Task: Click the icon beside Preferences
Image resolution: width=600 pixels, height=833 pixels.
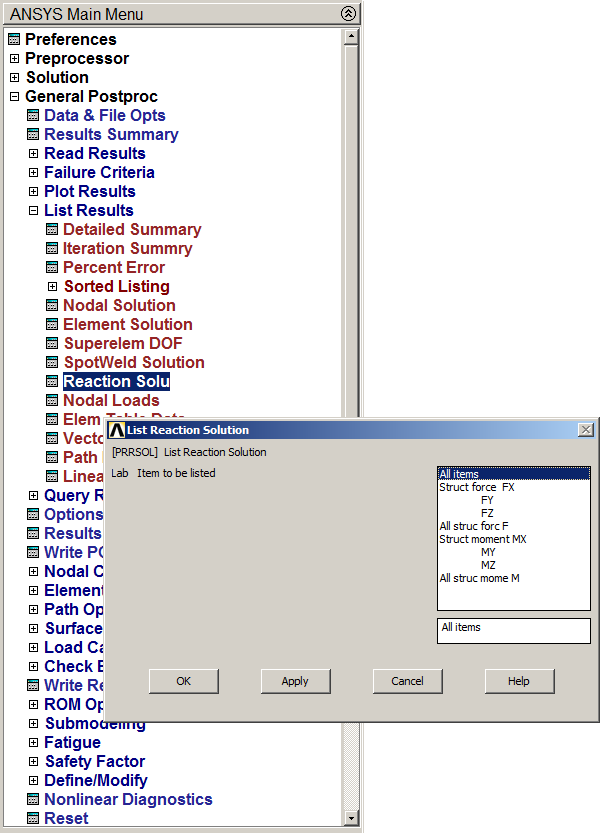Action: point(14,40)
